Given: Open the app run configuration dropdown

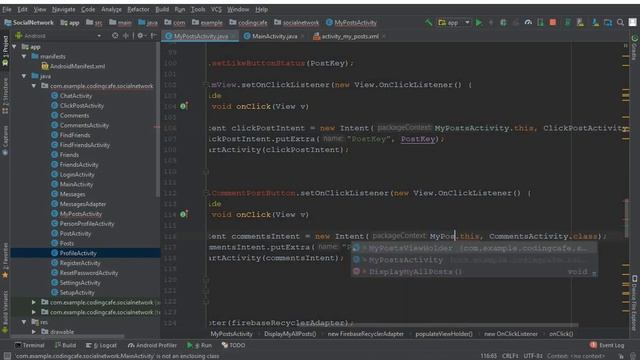Looking at the screenshot, I should click(454, 22).
